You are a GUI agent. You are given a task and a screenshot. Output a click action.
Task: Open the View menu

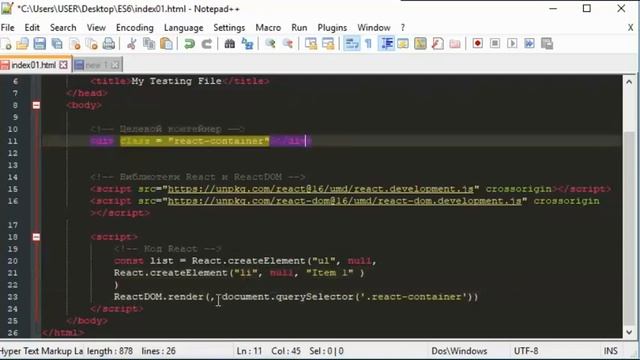point(96,27)
